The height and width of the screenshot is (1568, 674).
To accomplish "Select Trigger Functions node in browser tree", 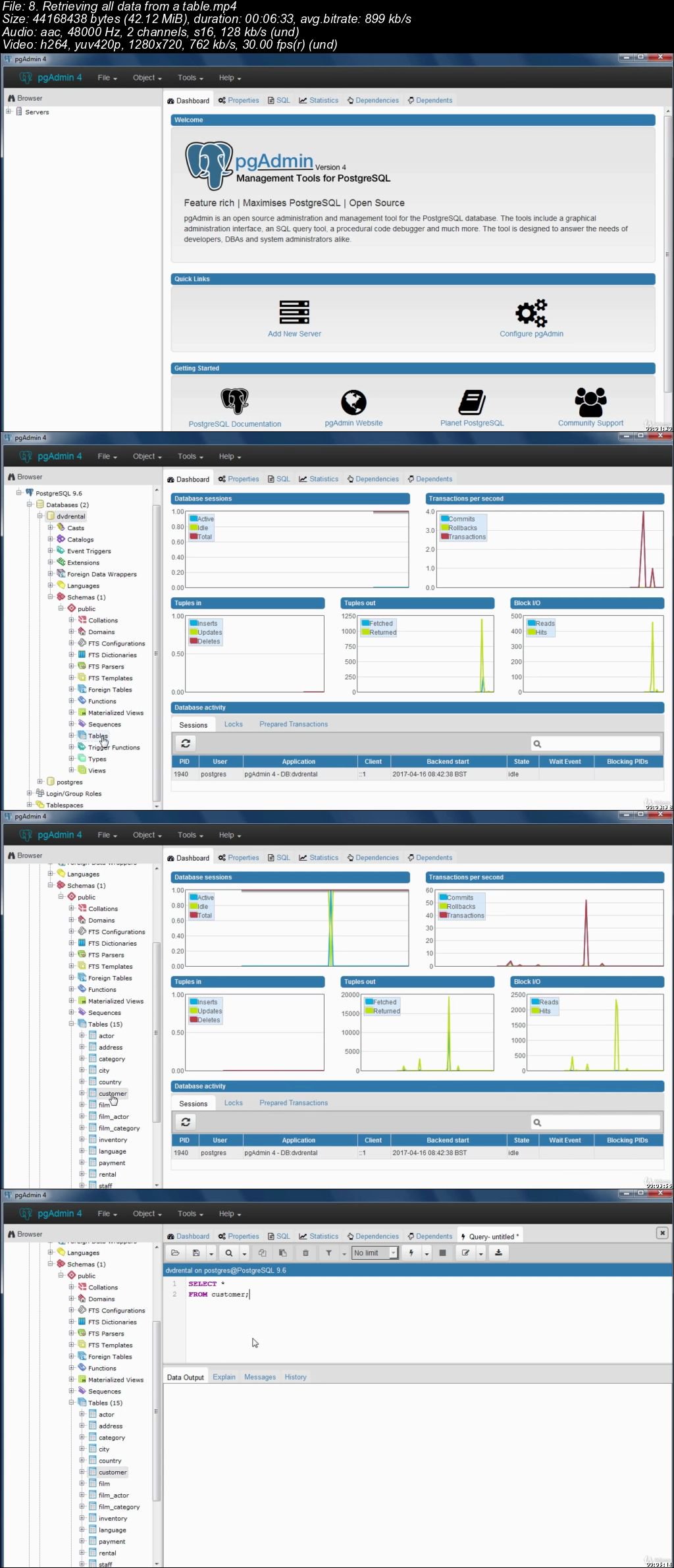I will tap(114, 747).
